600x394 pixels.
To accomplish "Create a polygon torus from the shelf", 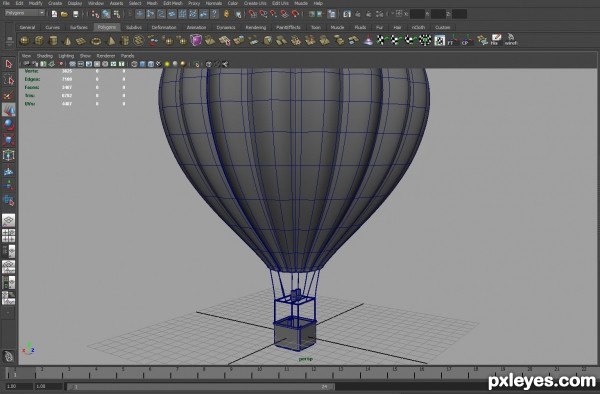I will click(96, 40).
